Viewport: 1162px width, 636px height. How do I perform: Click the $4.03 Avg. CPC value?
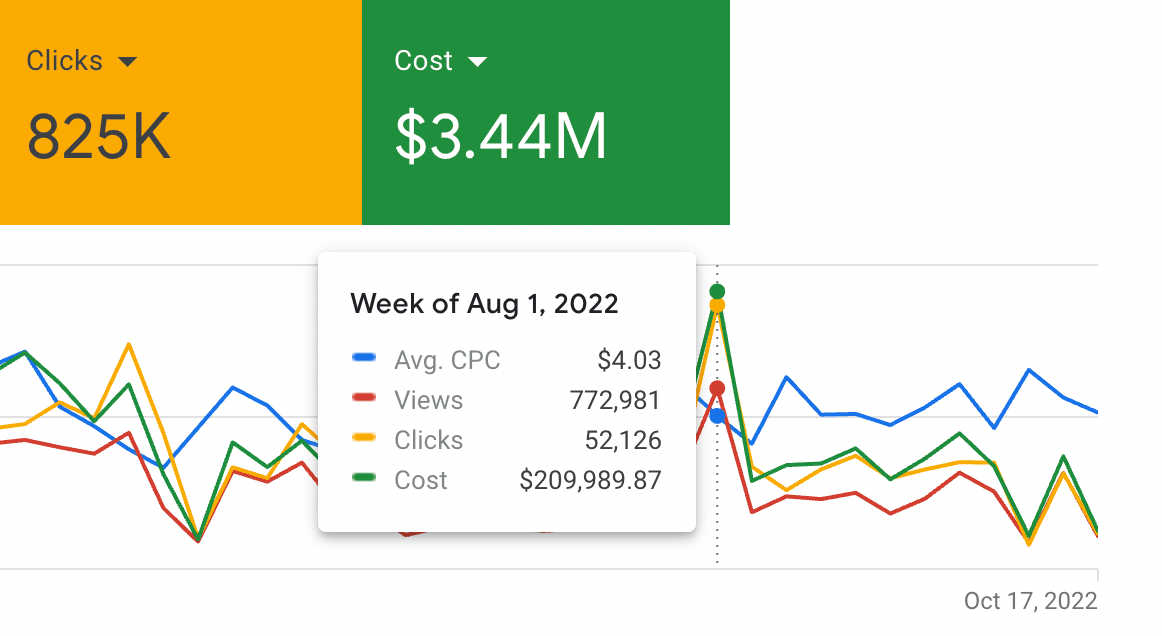pos(631,360)
